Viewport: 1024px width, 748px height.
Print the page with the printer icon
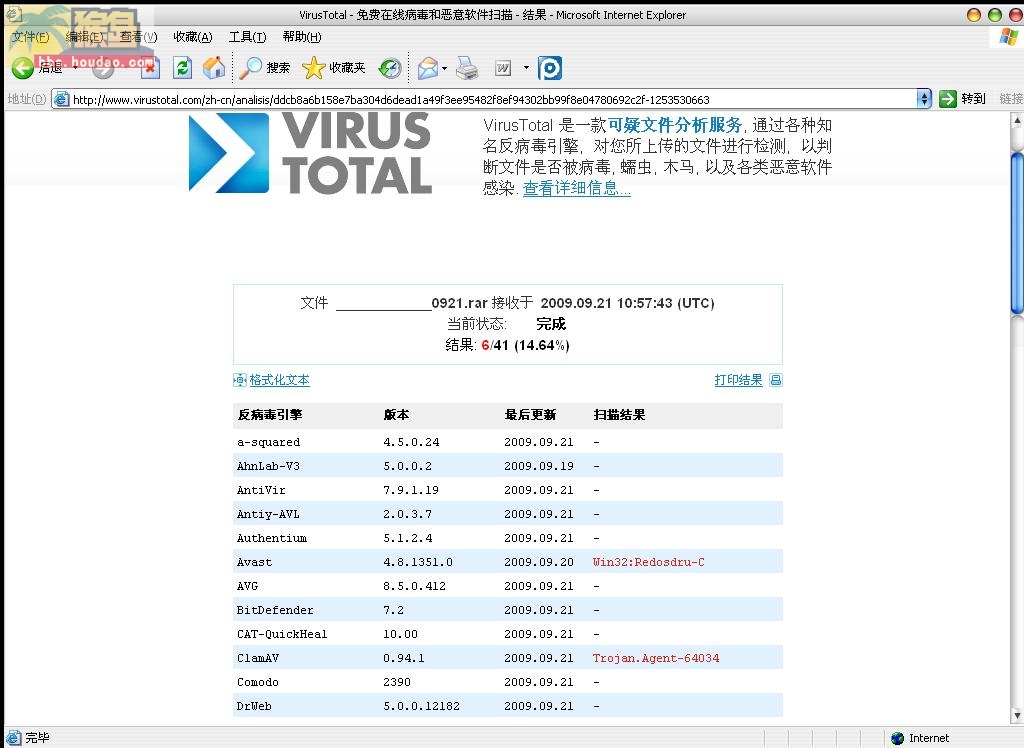click(467, 68)
